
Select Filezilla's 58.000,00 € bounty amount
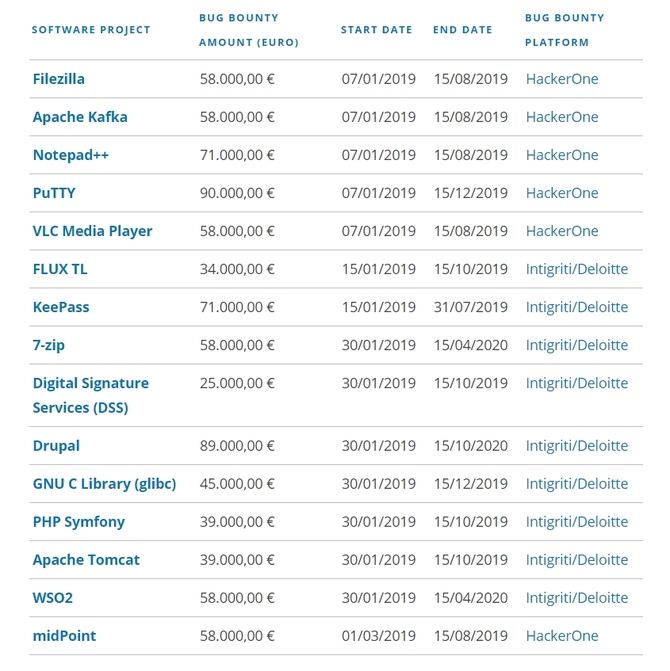(x=237, y=79)
